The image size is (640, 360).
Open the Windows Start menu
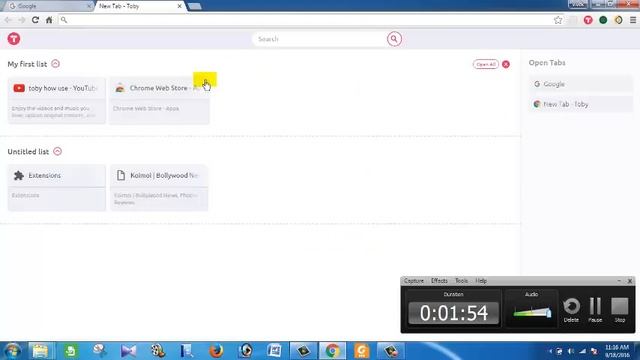(x=12, y=351)
